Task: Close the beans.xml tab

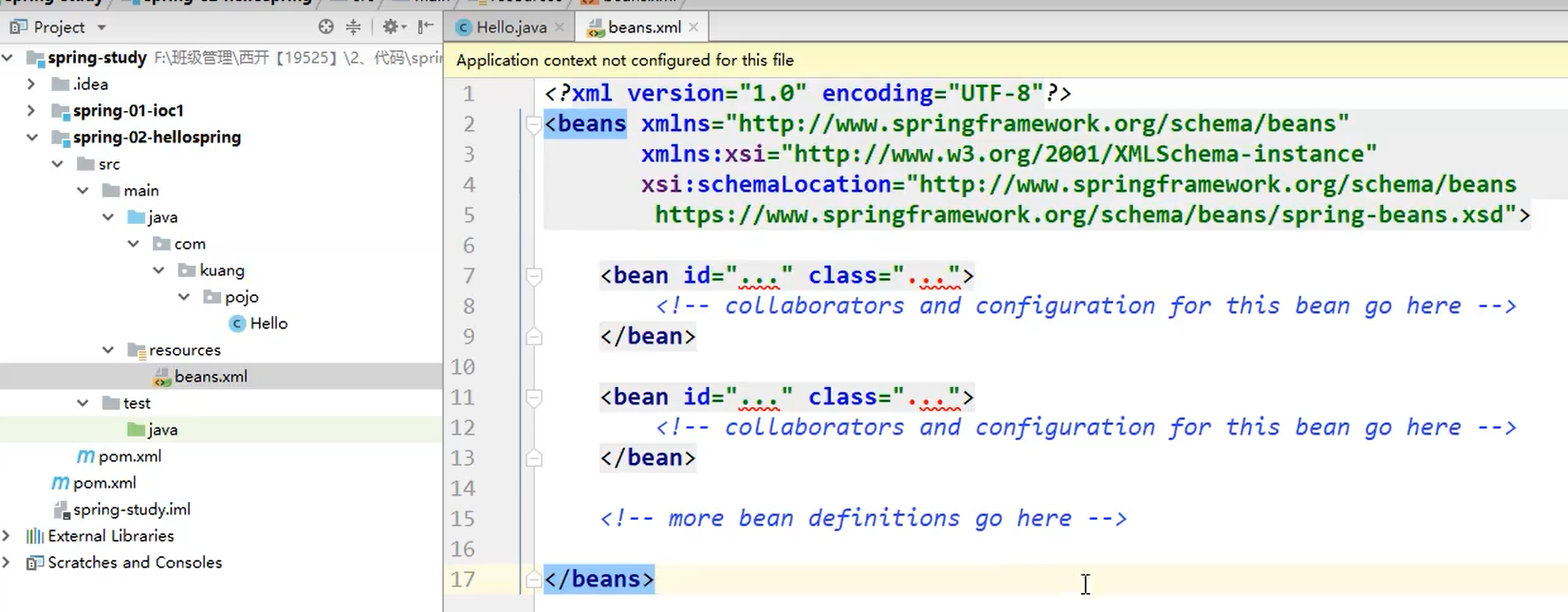Action: (693, 28)
